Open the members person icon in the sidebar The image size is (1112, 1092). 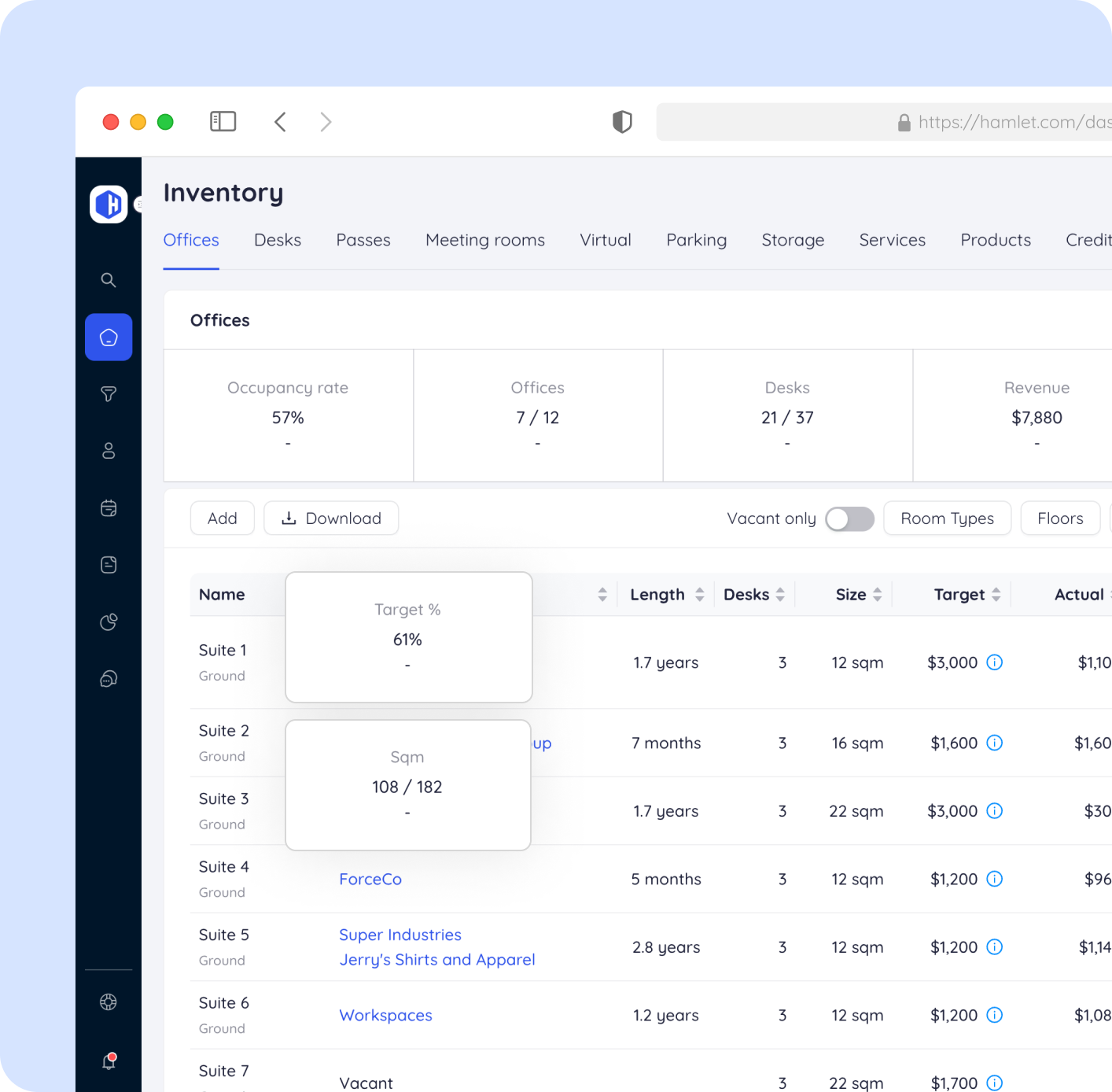click(109, 451)
